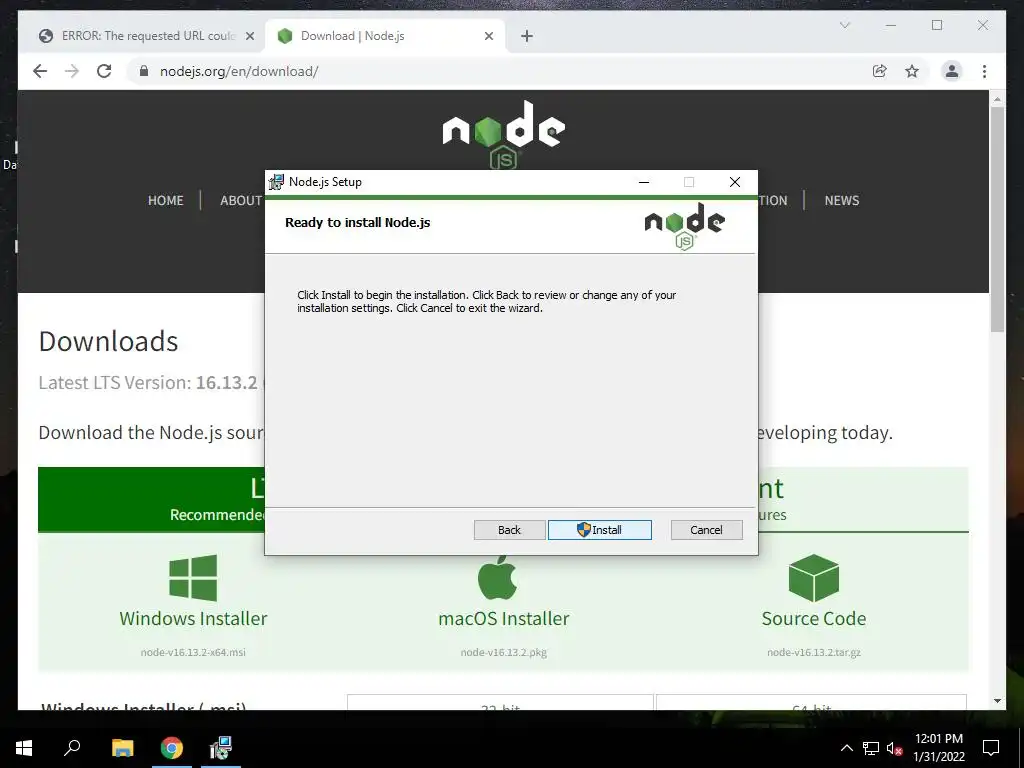Show hidden system tray icons
The image size is (1024, 768).
tap(846, 748)
